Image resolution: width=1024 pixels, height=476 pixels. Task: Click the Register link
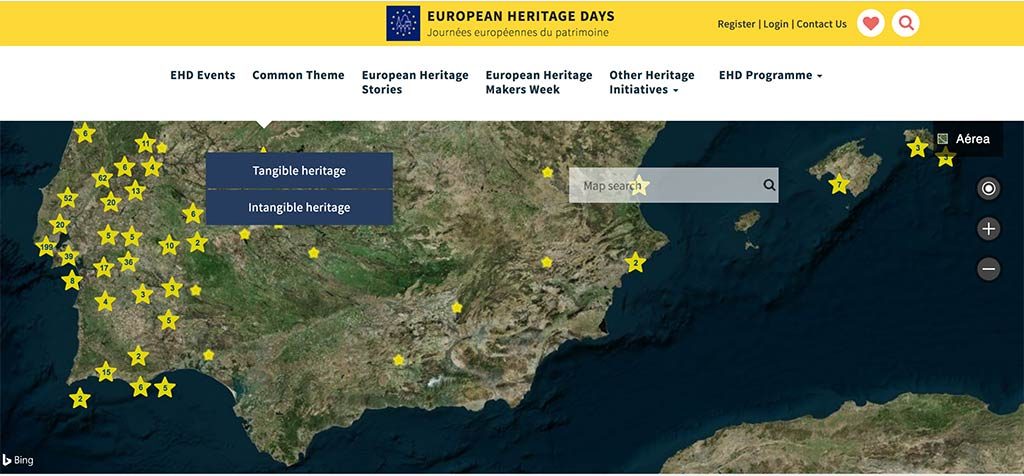click(736, 24)
